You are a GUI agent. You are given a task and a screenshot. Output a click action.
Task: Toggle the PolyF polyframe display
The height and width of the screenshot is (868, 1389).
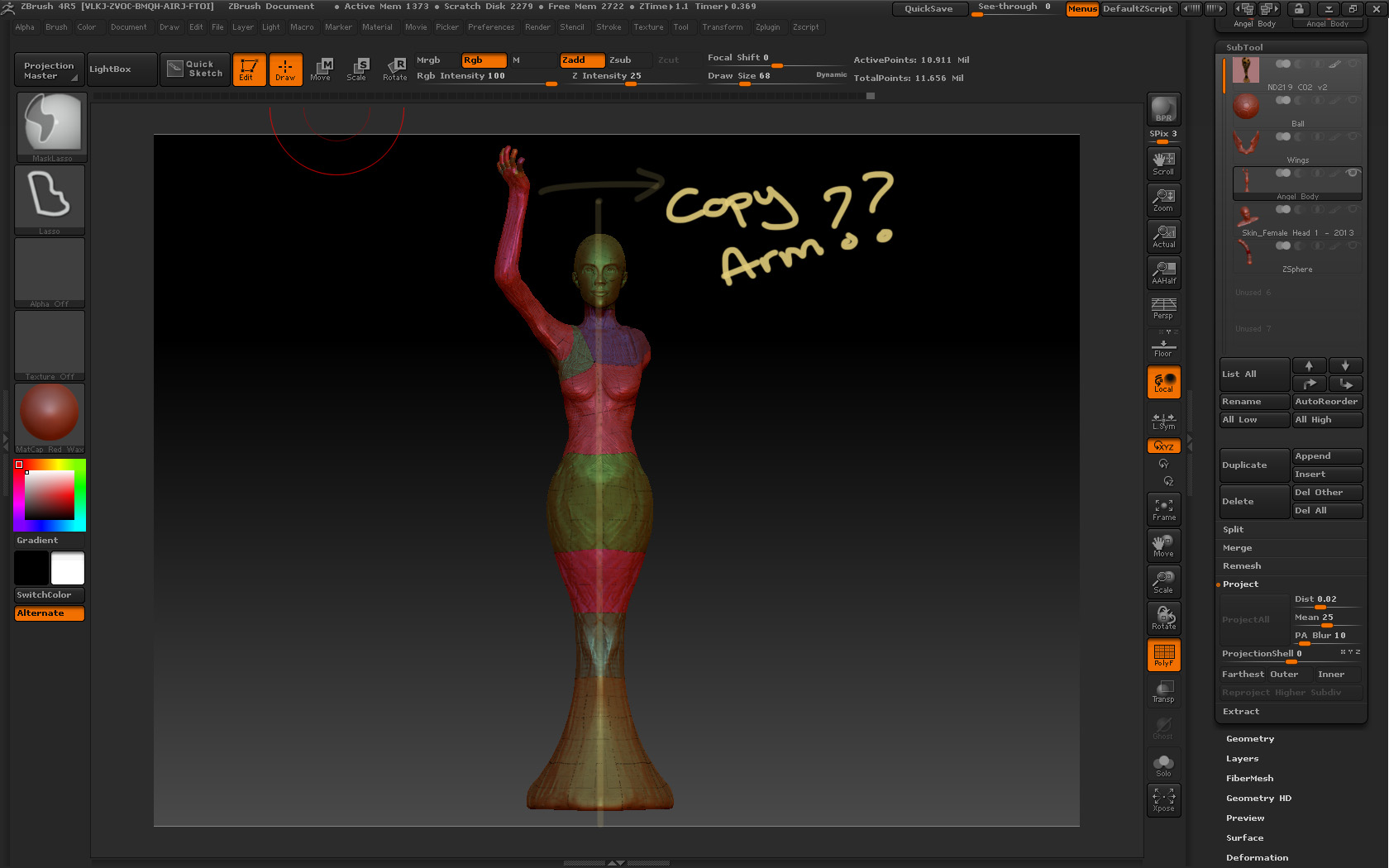tap(1163, 655)
